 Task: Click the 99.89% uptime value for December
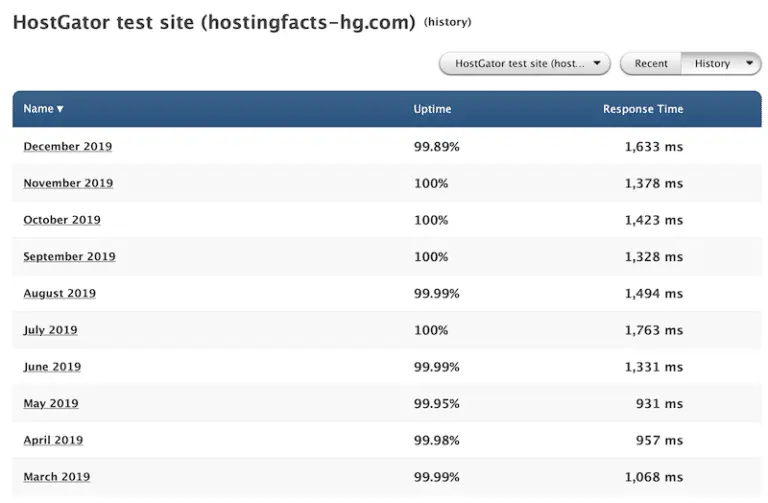(x=436, y=147)
